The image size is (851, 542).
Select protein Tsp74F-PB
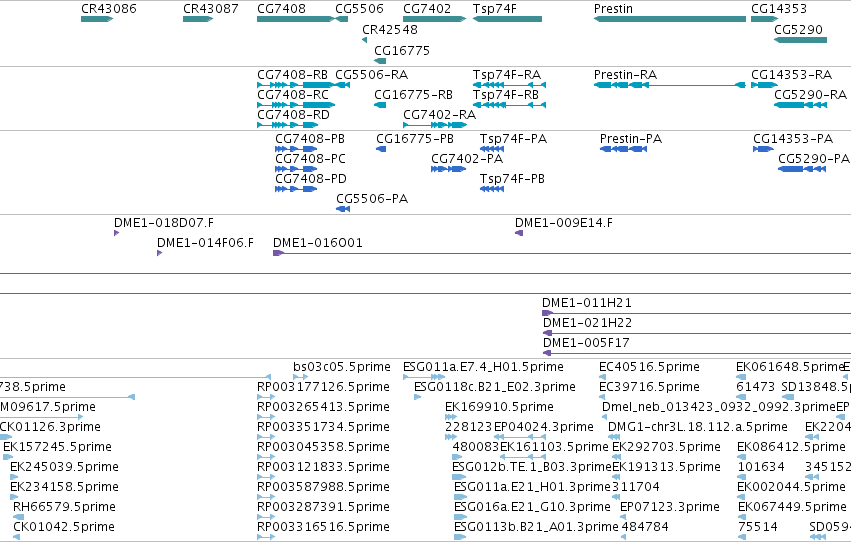492,189
